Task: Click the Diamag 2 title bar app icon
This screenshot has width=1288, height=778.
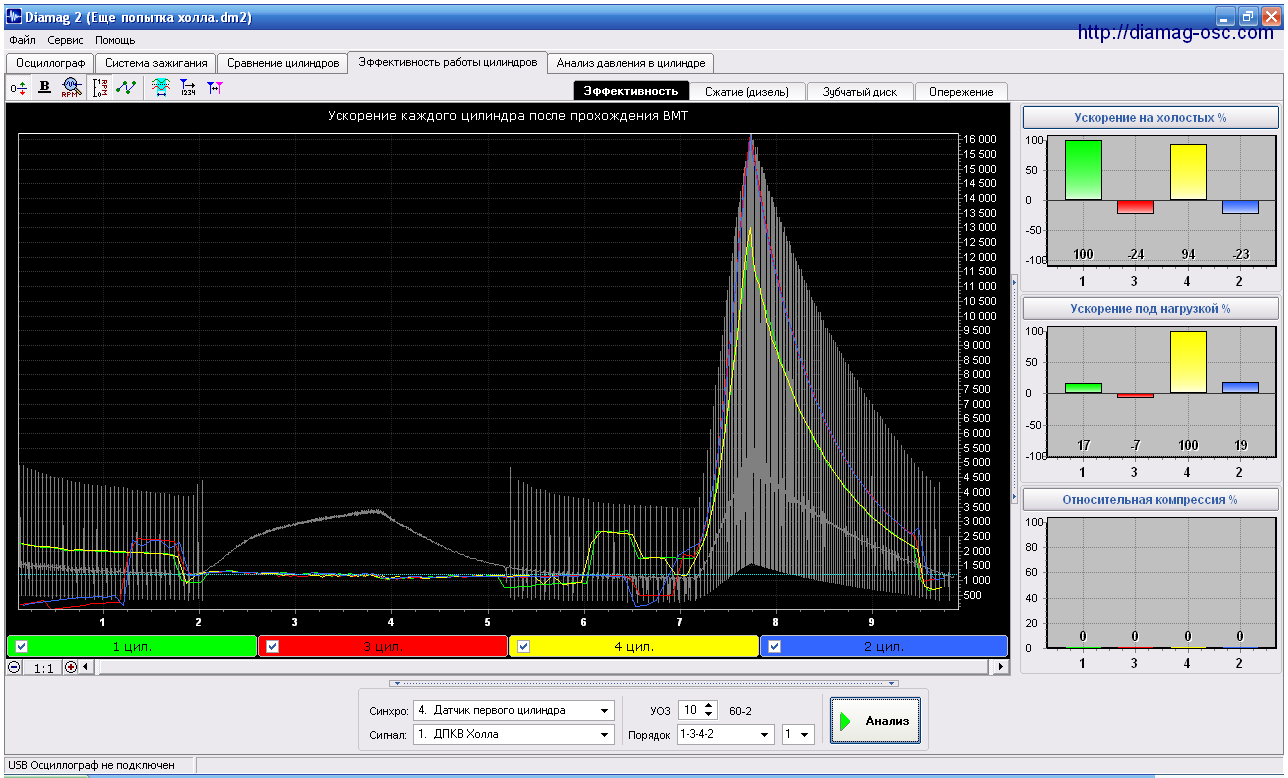Action: 14,16
